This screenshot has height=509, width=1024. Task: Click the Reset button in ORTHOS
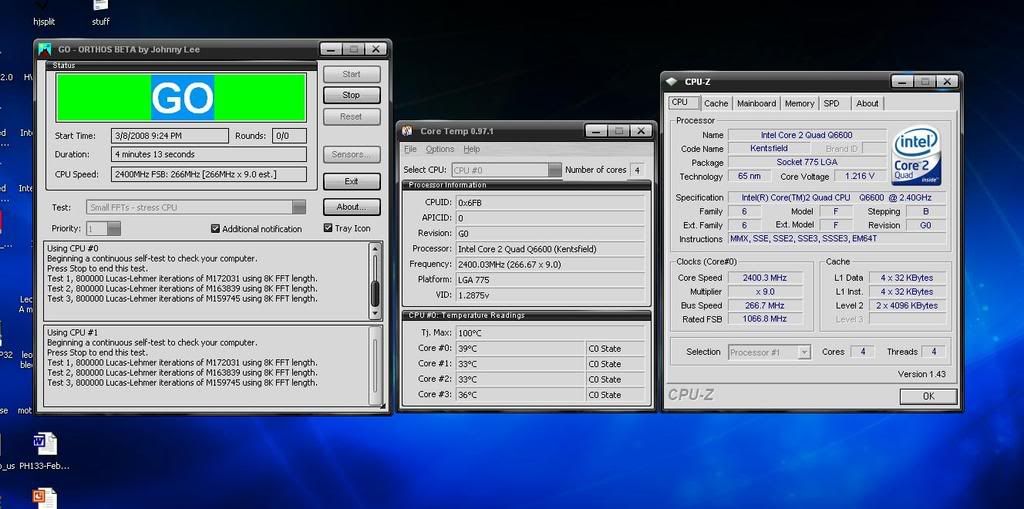(351, 117)
